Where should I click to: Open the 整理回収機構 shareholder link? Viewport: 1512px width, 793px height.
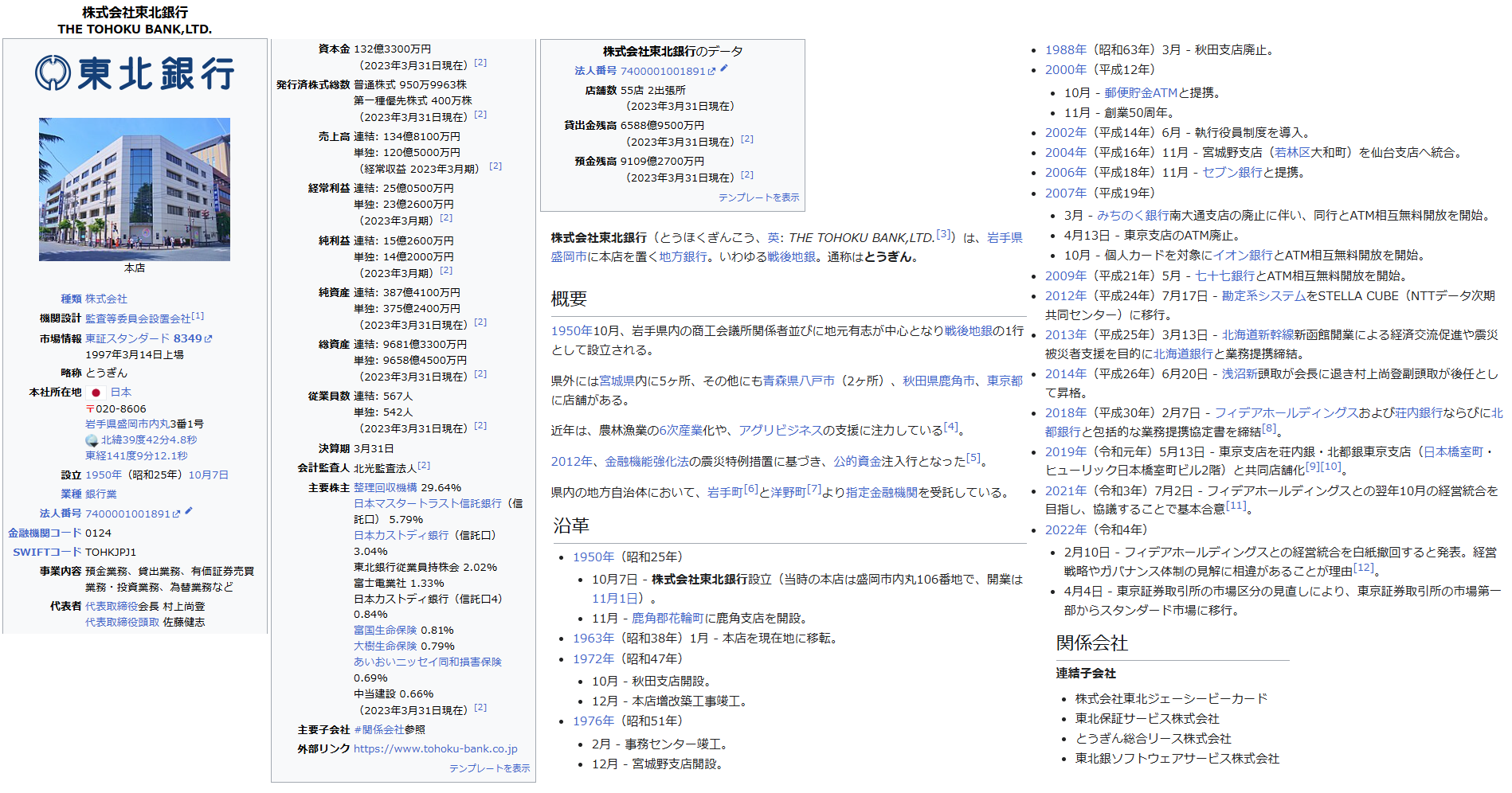(x=386, y=488)
